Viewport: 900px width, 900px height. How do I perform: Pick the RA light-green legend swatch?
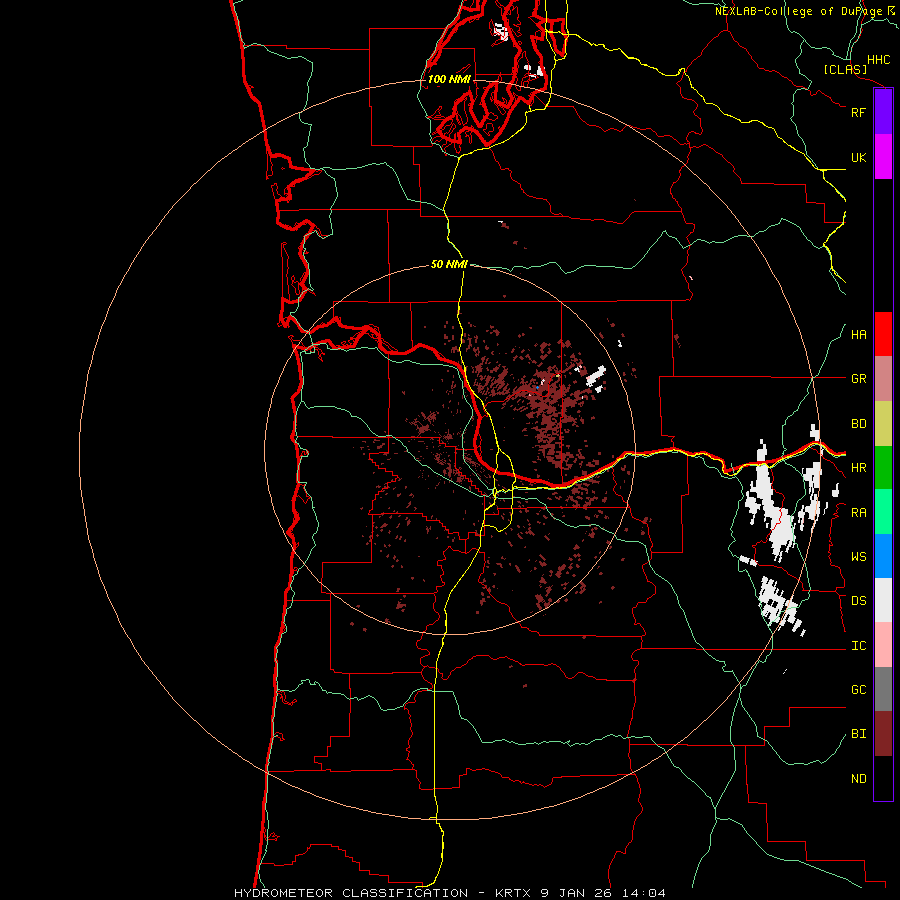(883, 512)
